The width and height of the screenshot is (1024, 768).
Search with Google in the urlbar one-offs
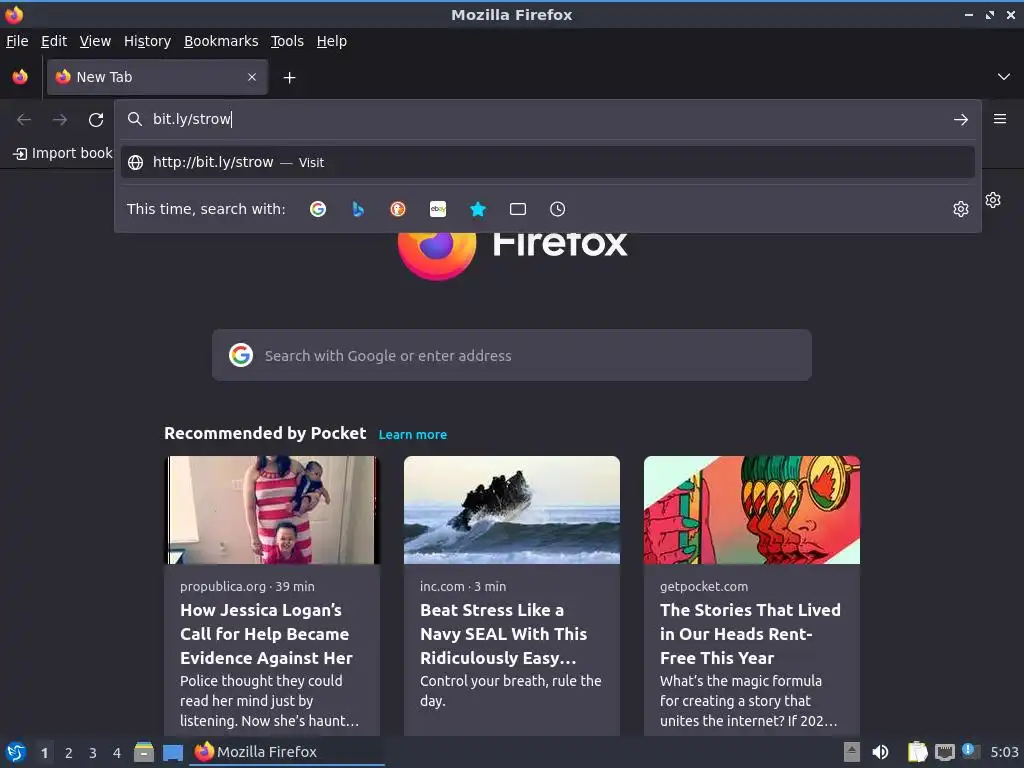318,209
